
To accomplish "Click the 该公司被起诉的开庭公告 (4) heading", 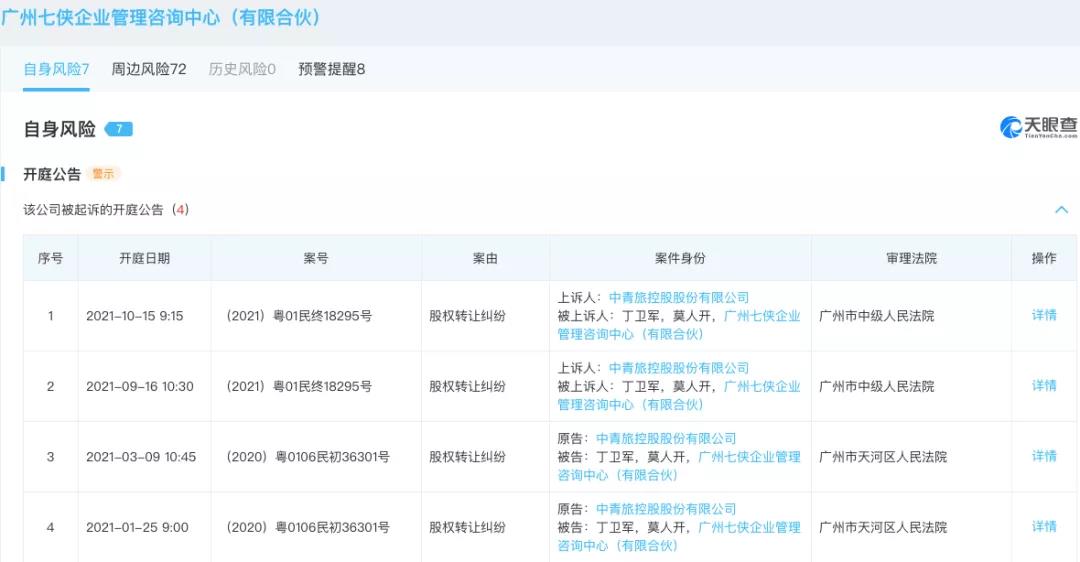I will 106,209.
